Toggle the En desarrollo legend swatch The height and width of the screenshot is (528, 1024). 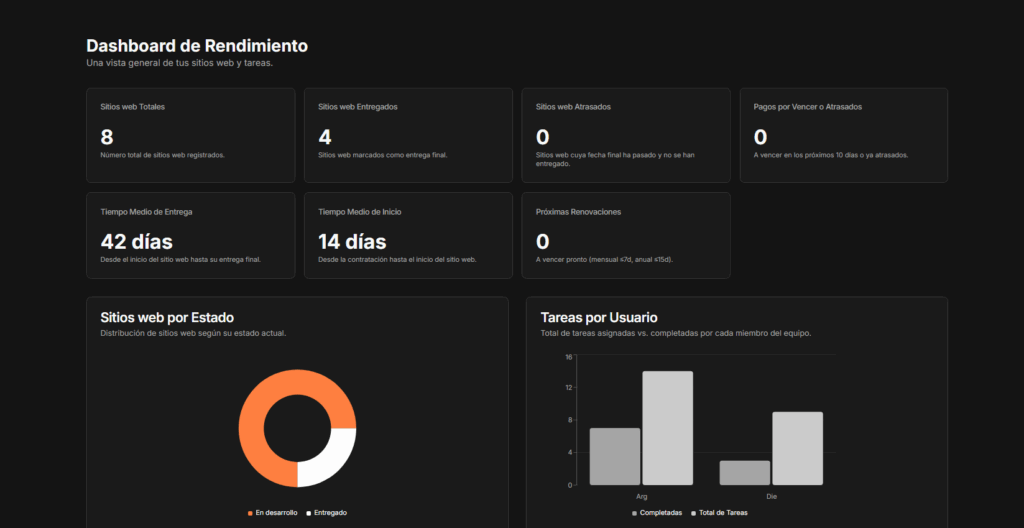click(250, 513)
